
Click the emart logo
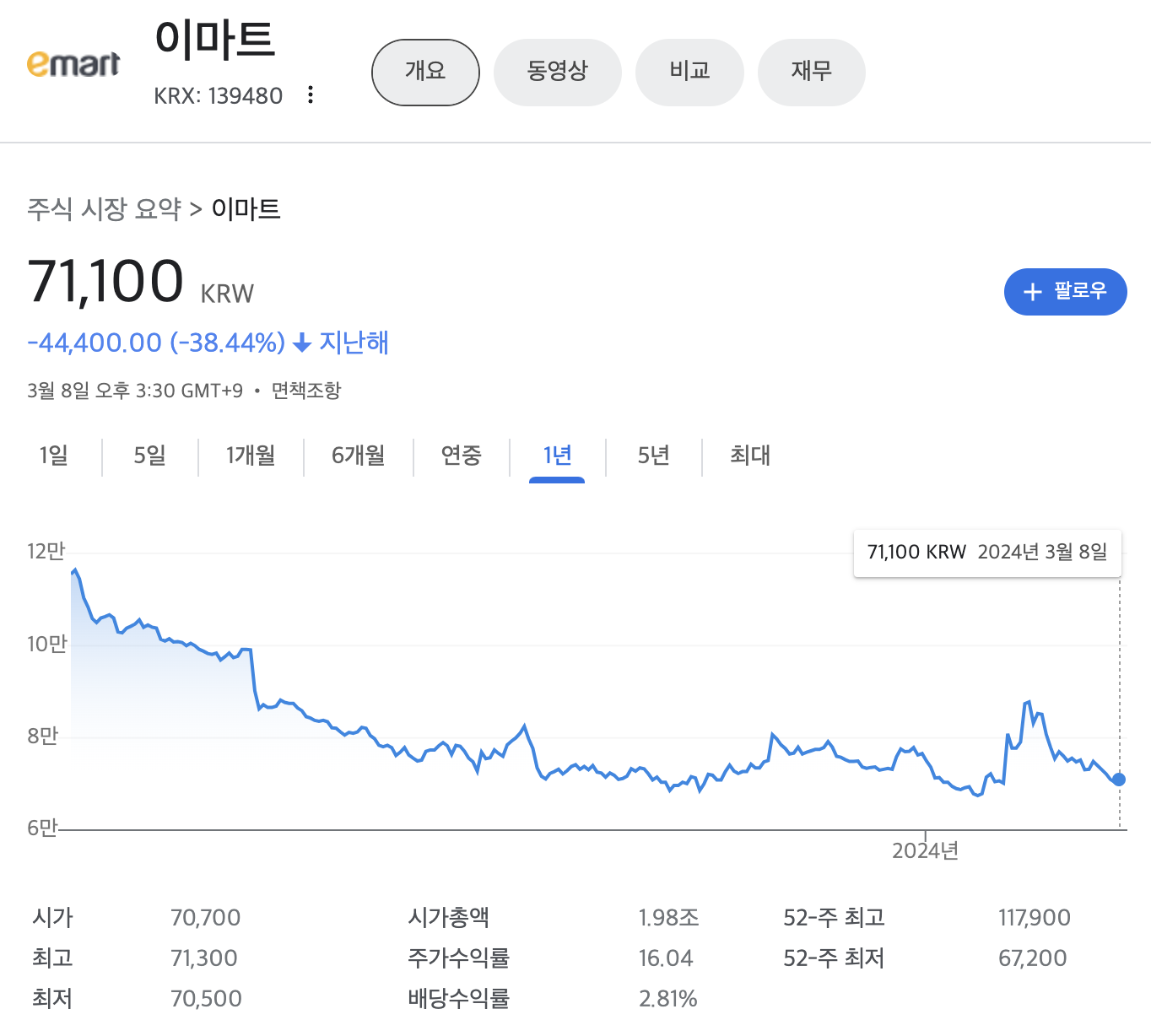point(73,64)
